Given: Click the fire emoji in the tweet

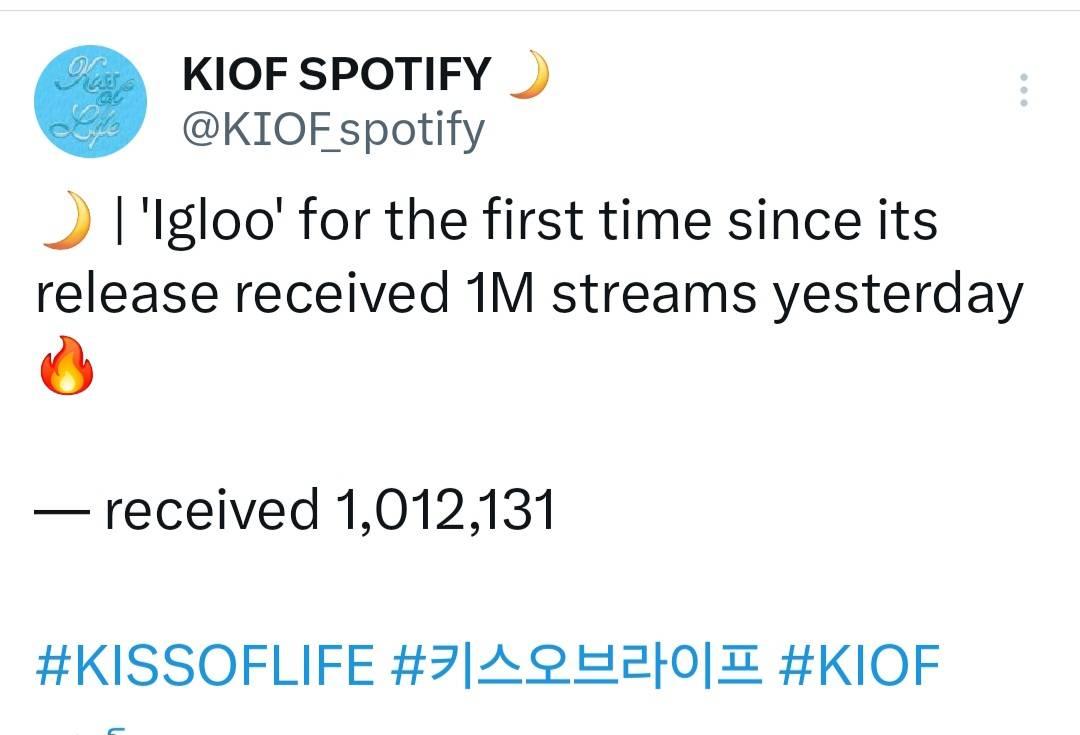Looking at the screenshot, I should pos(66,365).
